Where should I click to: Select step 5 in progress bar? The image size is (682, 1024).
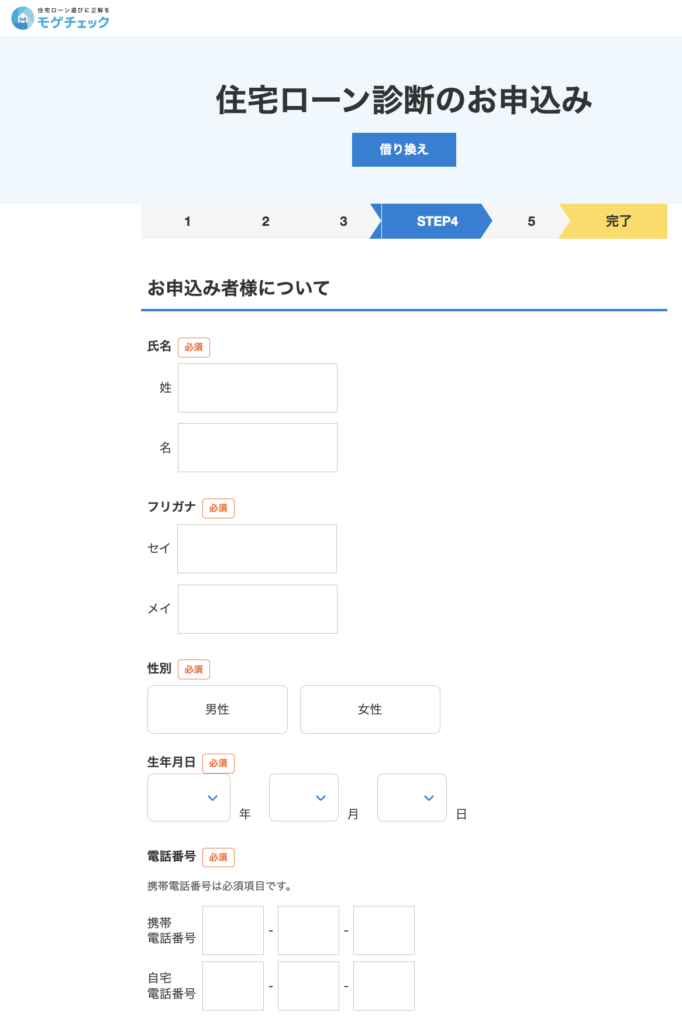pyautogui.click(x=531, y=221)
